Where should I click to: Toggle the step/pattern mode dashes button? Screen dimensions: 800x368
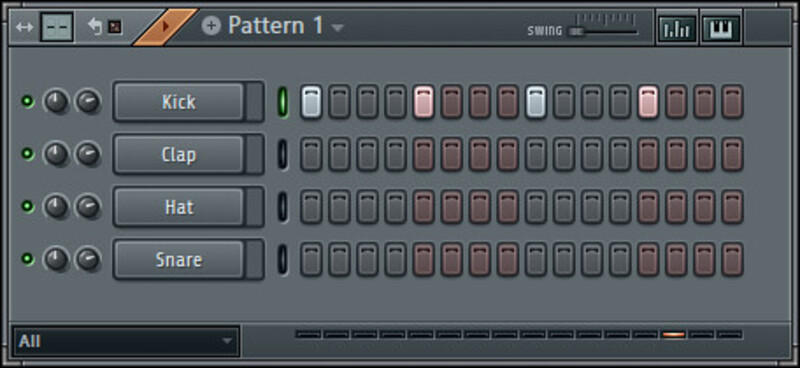(x=57, y=27)
